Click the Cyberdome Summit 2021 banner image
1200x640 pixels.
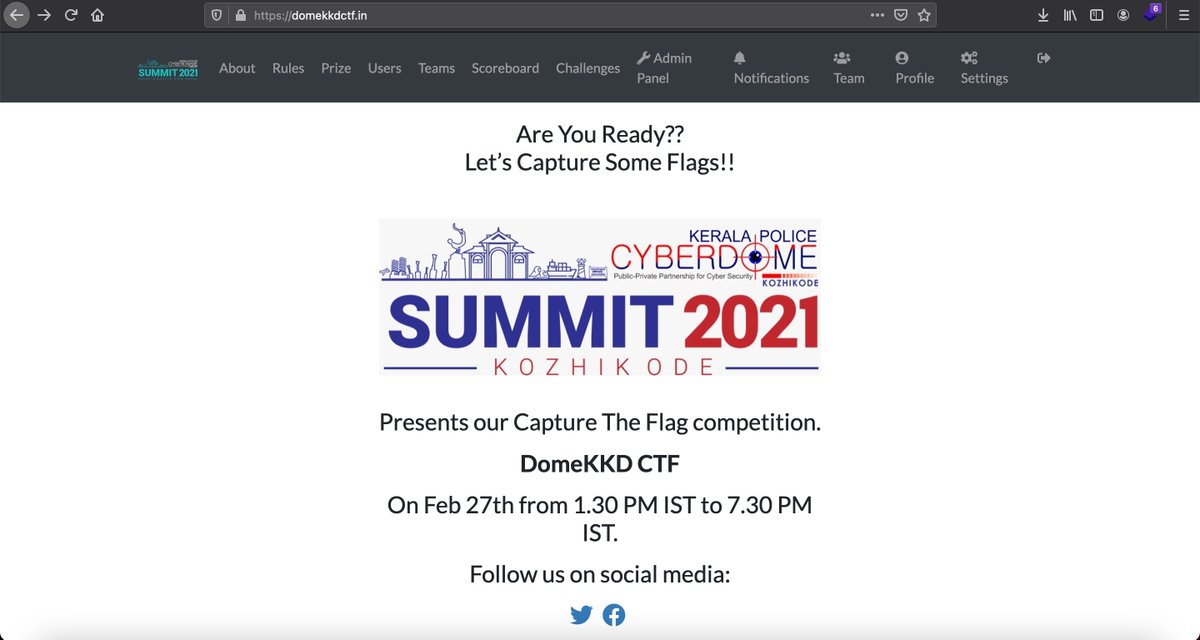tap(600, 297)
